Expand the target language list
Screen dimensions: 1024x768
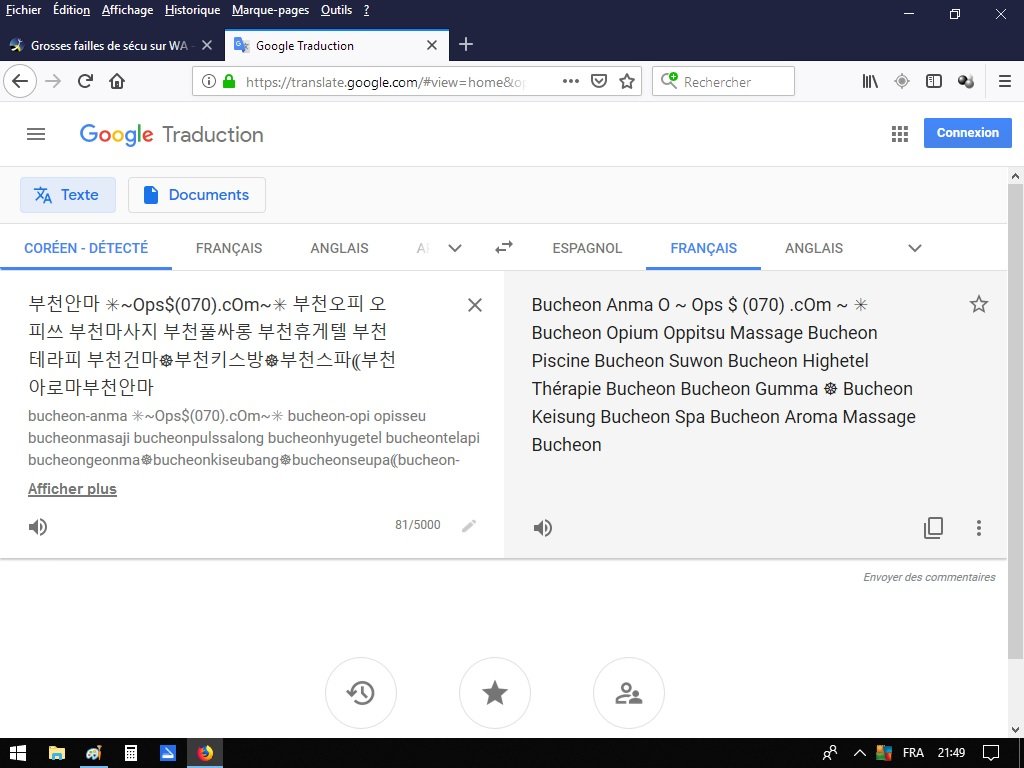915,248
